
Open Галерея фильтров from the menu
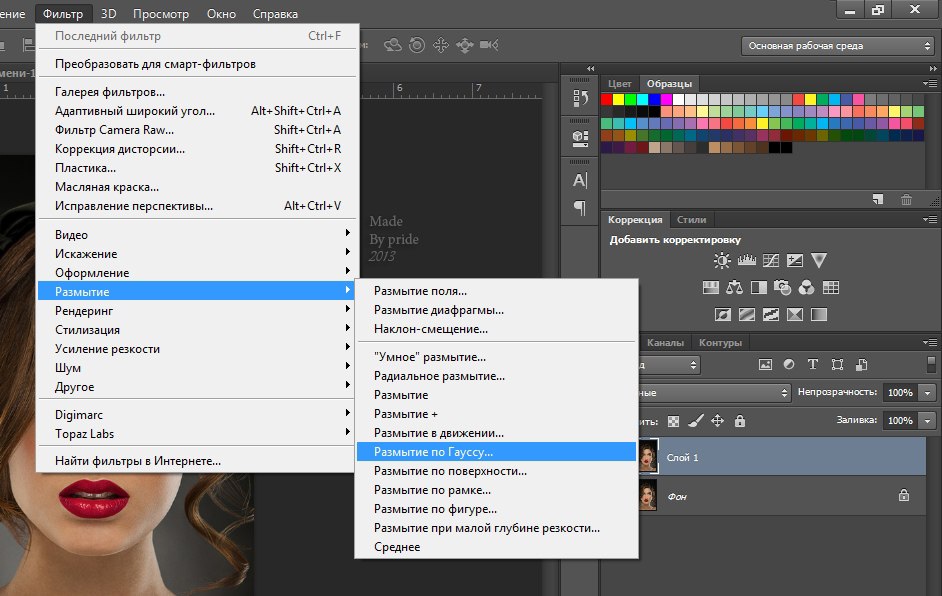[110, 92]
